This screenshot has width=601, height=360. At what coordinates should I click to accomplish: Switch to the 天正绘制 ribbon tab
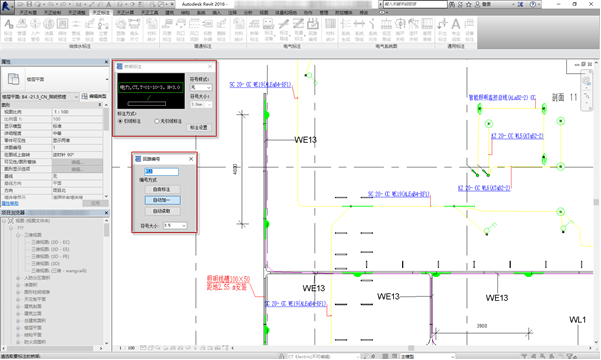click(x=53, y=13)
